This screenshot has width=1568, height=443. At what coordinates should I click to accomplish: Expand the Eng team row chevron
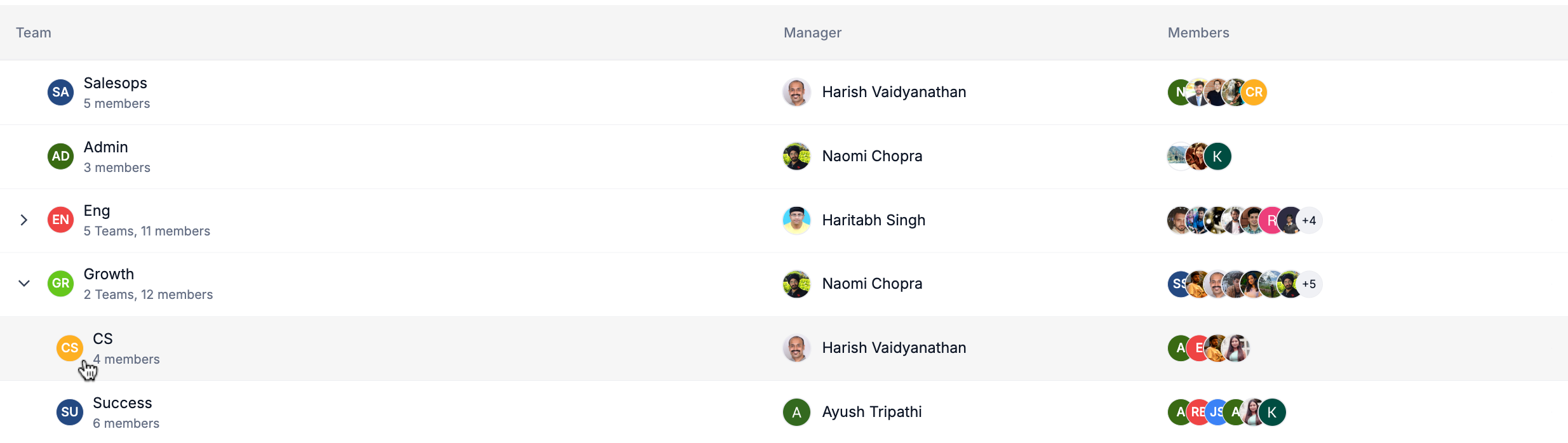[24, 220]
